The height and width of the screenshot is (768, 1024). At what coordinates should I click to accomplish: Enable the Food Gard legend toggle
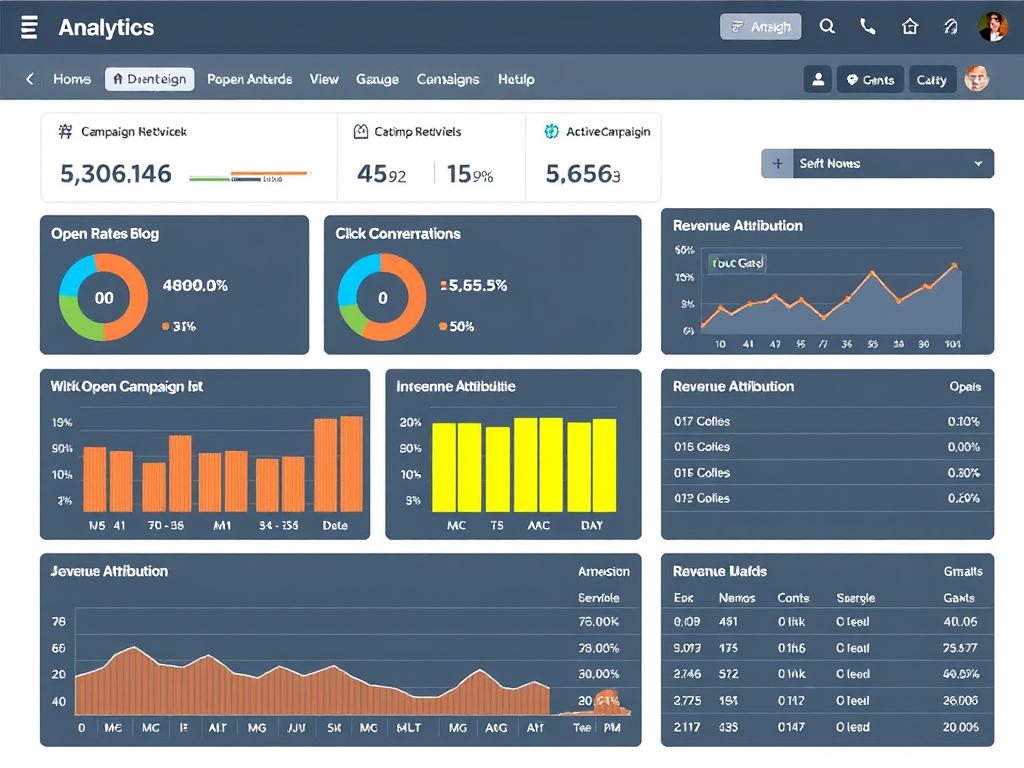pyautogui.click(x=737, y=262)
